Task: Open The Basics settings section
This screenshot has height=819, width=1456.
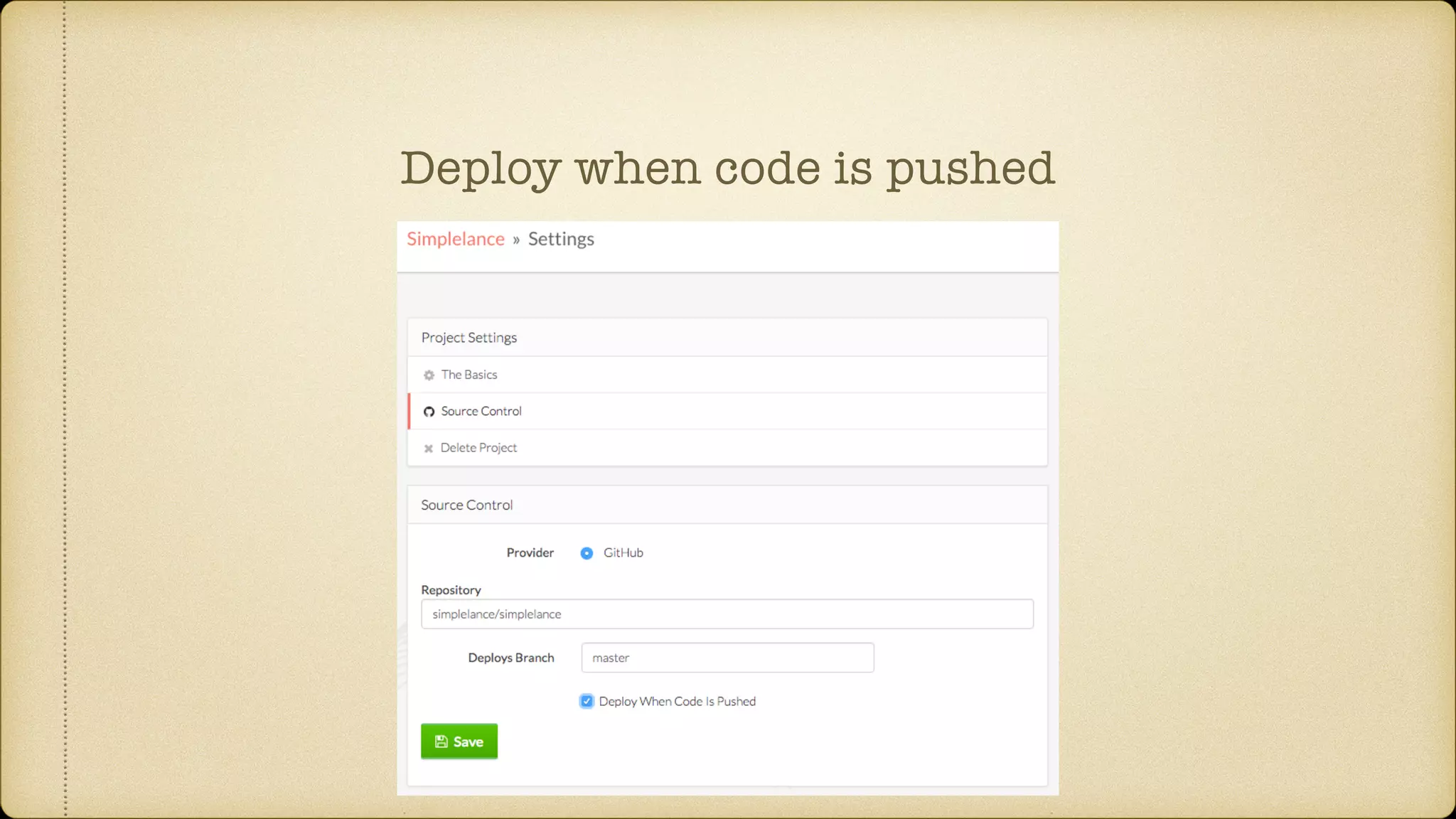Action: [727, 375]
